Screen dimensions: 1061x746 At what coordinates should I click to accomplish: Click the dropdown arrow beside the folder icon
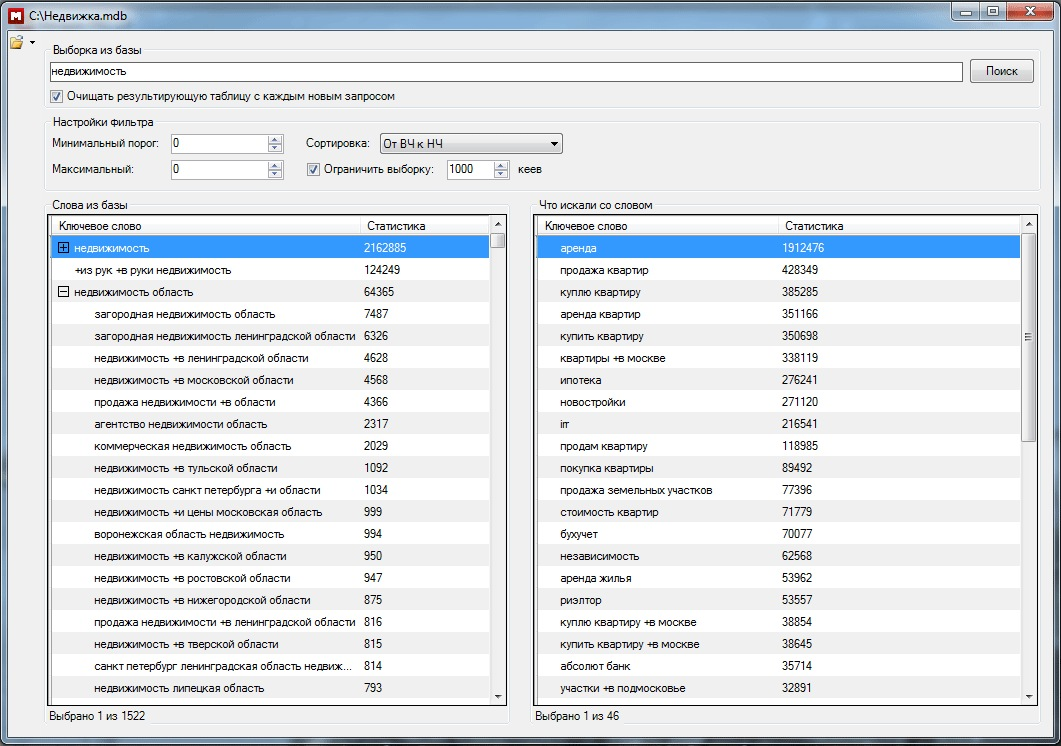tap(32, 42)
